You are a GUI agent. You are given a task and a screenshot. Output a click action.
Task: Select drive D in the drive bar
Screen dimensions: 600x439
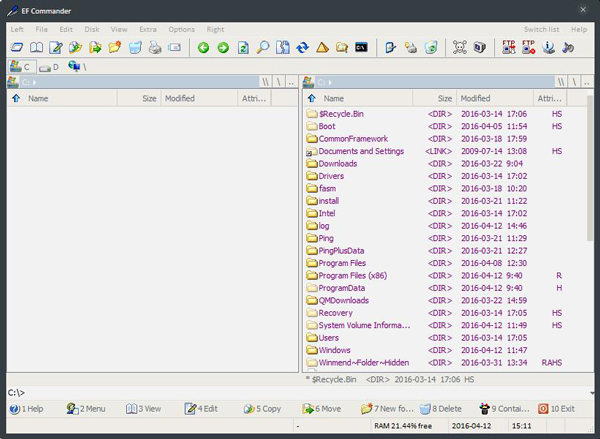(49, 67)
